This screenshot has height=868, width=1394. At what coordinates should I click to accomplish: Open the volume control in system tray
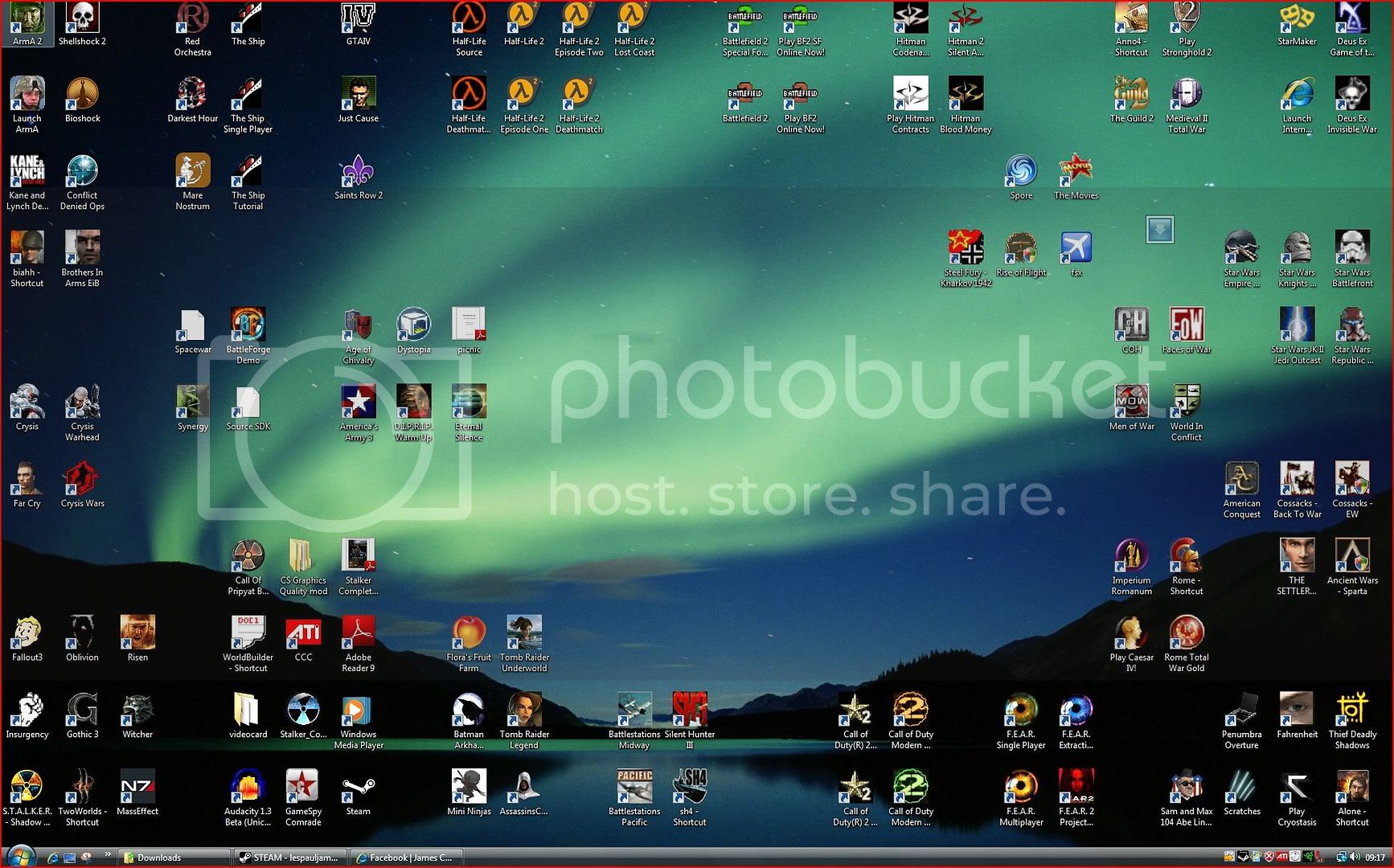(1355, 858)
